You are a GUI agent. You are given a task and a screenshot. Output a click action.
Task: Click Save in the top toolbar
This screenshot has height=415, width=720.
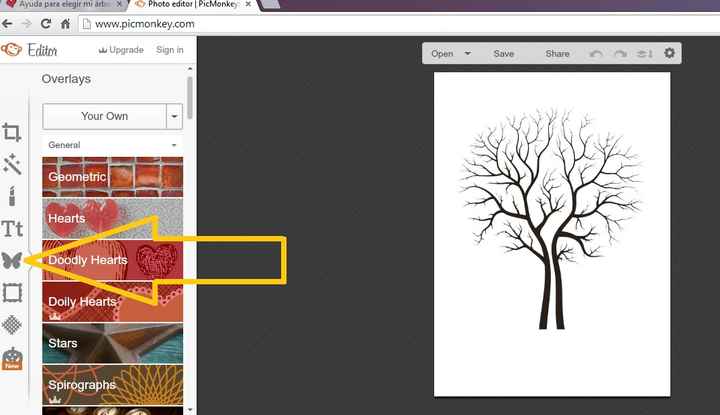(503, 54)
